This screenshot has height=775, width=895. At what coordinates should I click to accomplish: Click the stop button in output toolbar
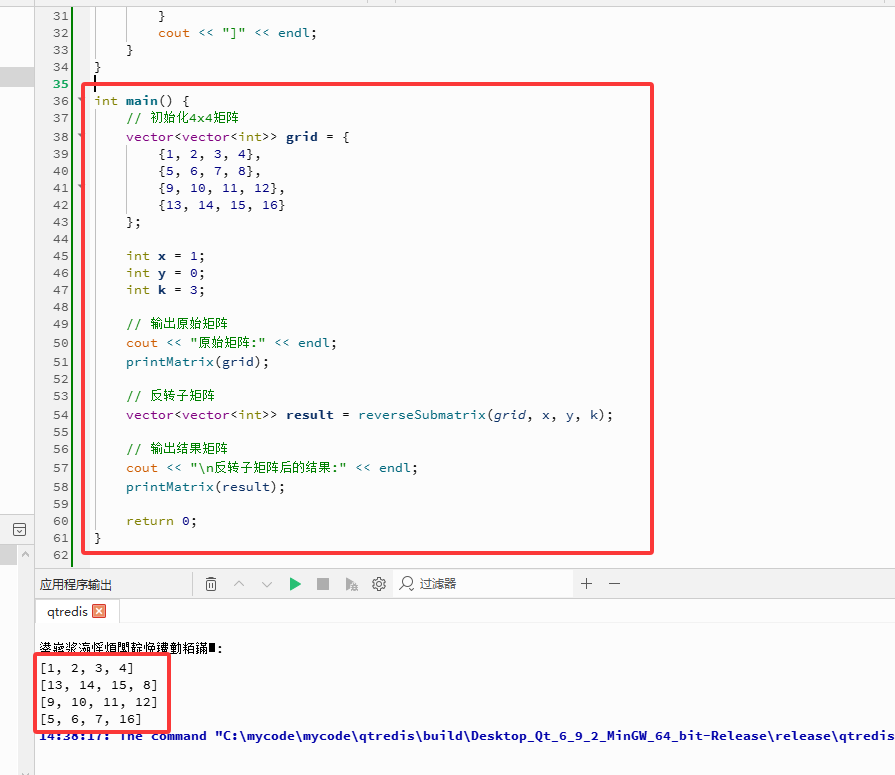tap(321, 583)
